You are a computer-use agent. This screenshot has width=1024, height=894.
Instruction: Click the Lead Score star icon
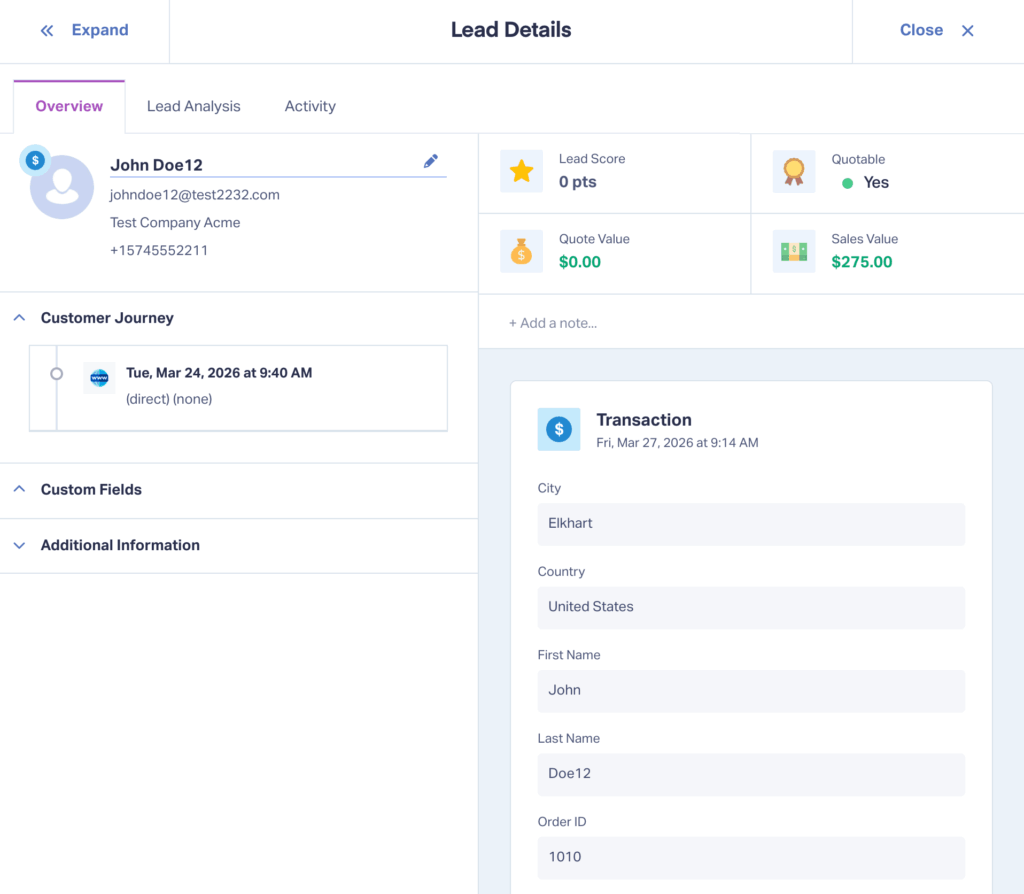[x=520, y=171]
